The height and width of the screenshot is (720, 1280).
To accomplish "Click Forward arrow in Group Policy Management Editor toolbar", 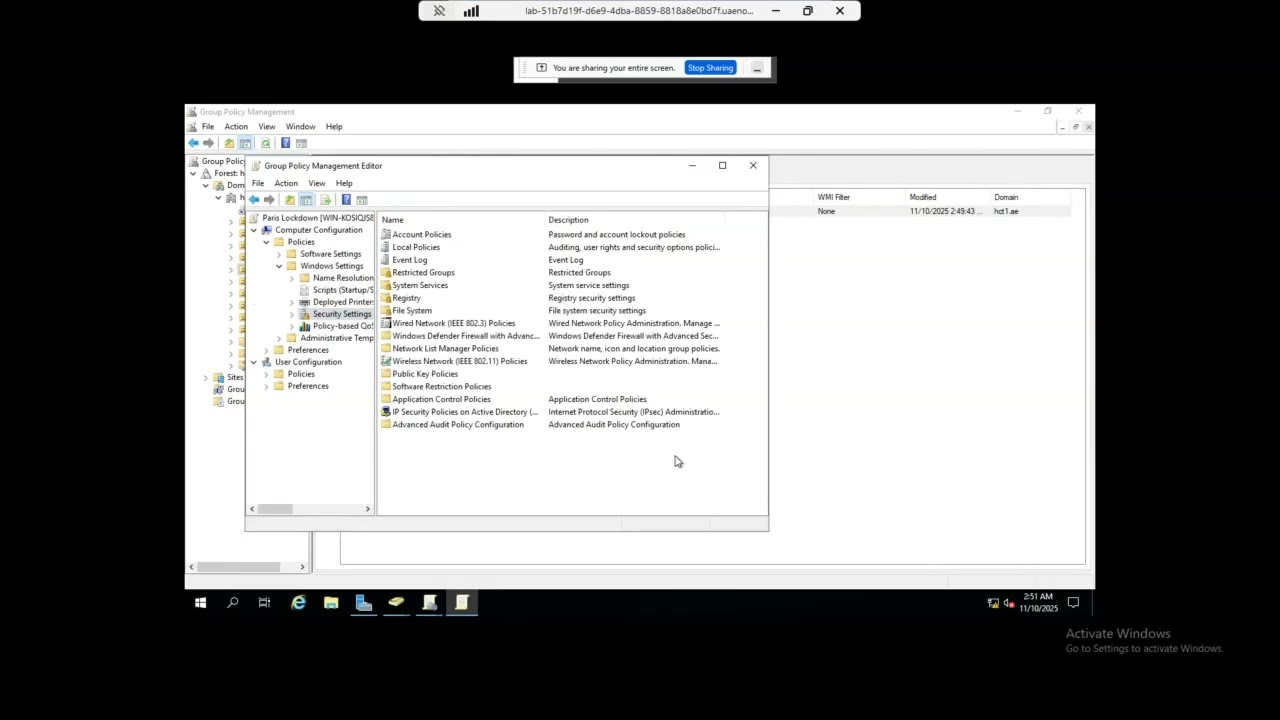I will [269, 200].
